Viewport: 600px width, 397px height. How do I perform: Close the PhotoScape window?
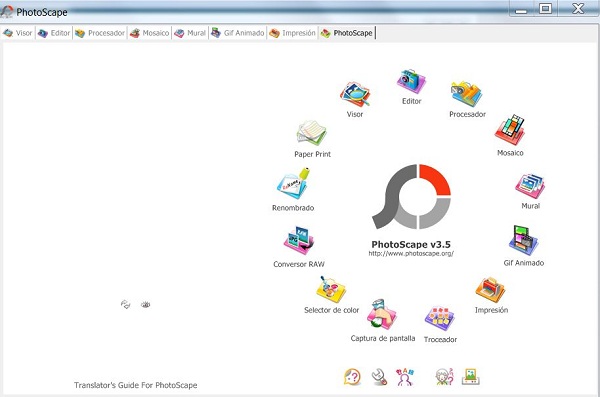coord(578,8)
